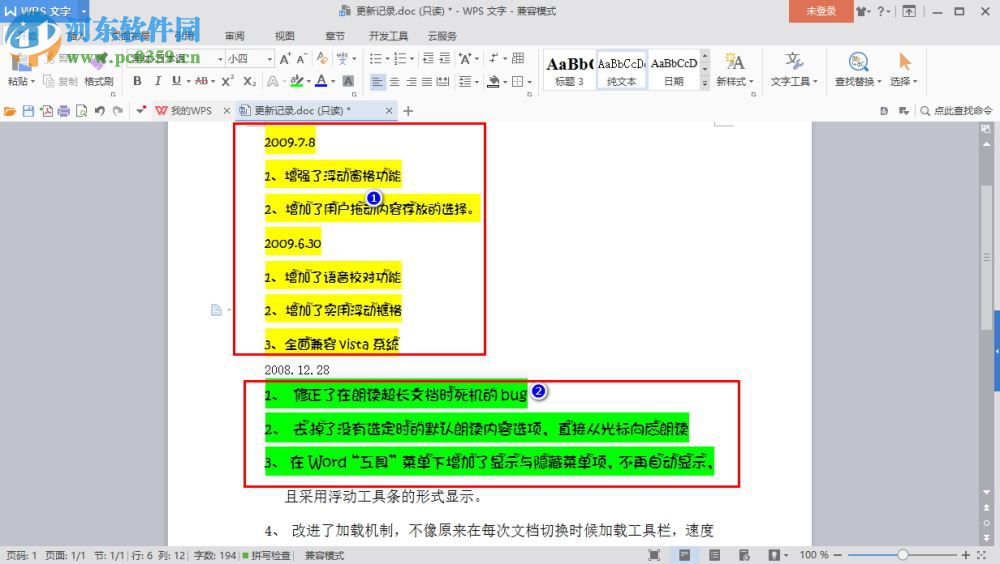Toggle character shading icon
Screen dimensions: 1000x564
click(x=348, y=81)
